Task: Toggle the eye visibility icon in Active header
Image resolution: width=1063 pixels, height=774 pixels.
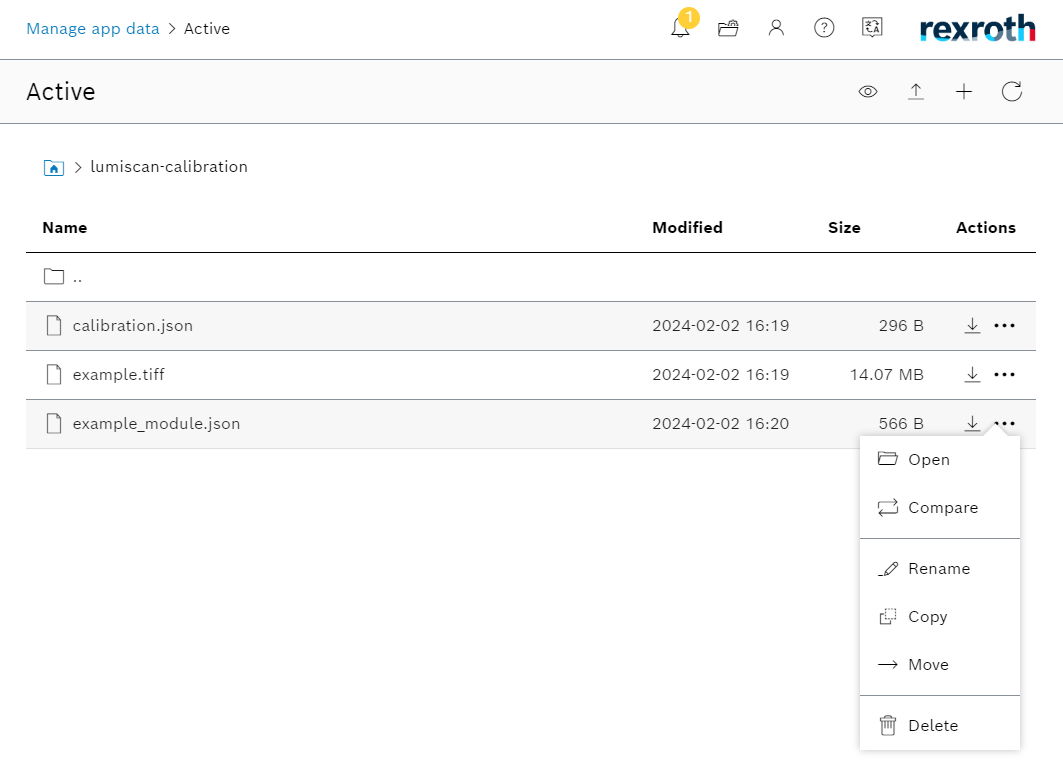Action: click(x=868, y=91)
